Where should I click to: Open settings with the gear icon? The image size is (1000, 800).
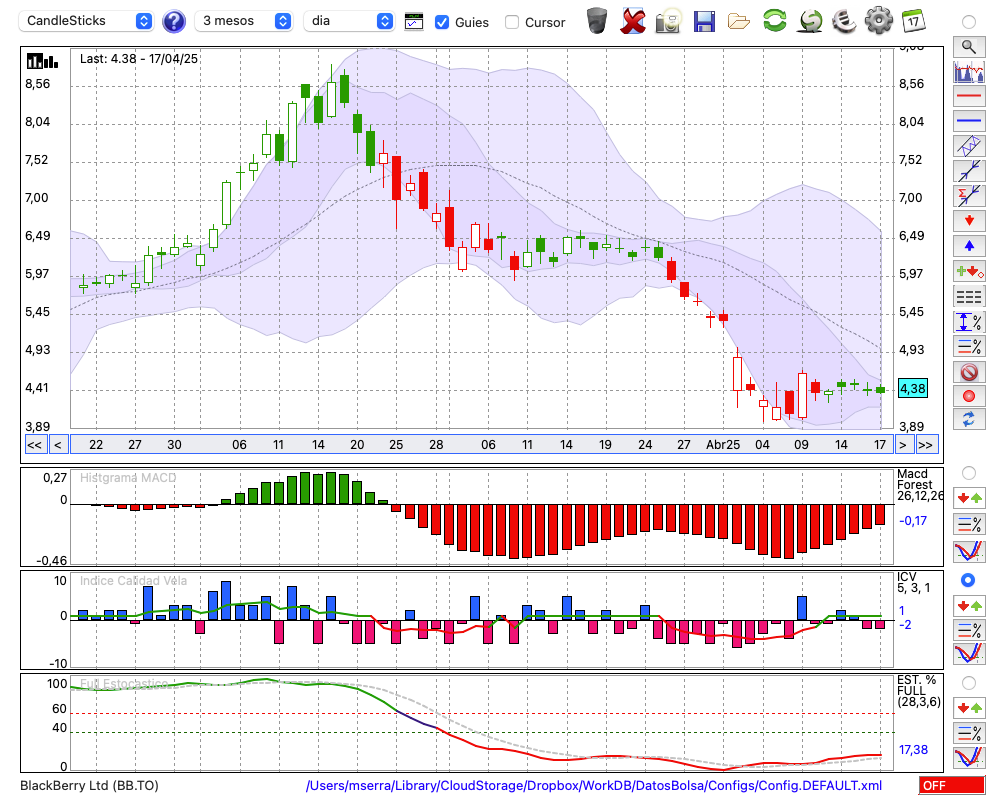click(x=879, y=20)
